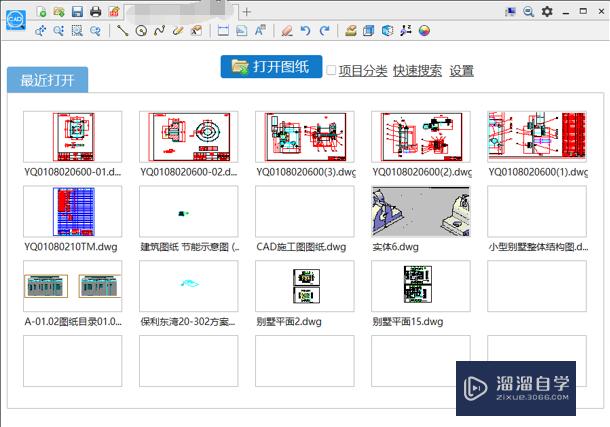Undo the last action

[305, 31]
